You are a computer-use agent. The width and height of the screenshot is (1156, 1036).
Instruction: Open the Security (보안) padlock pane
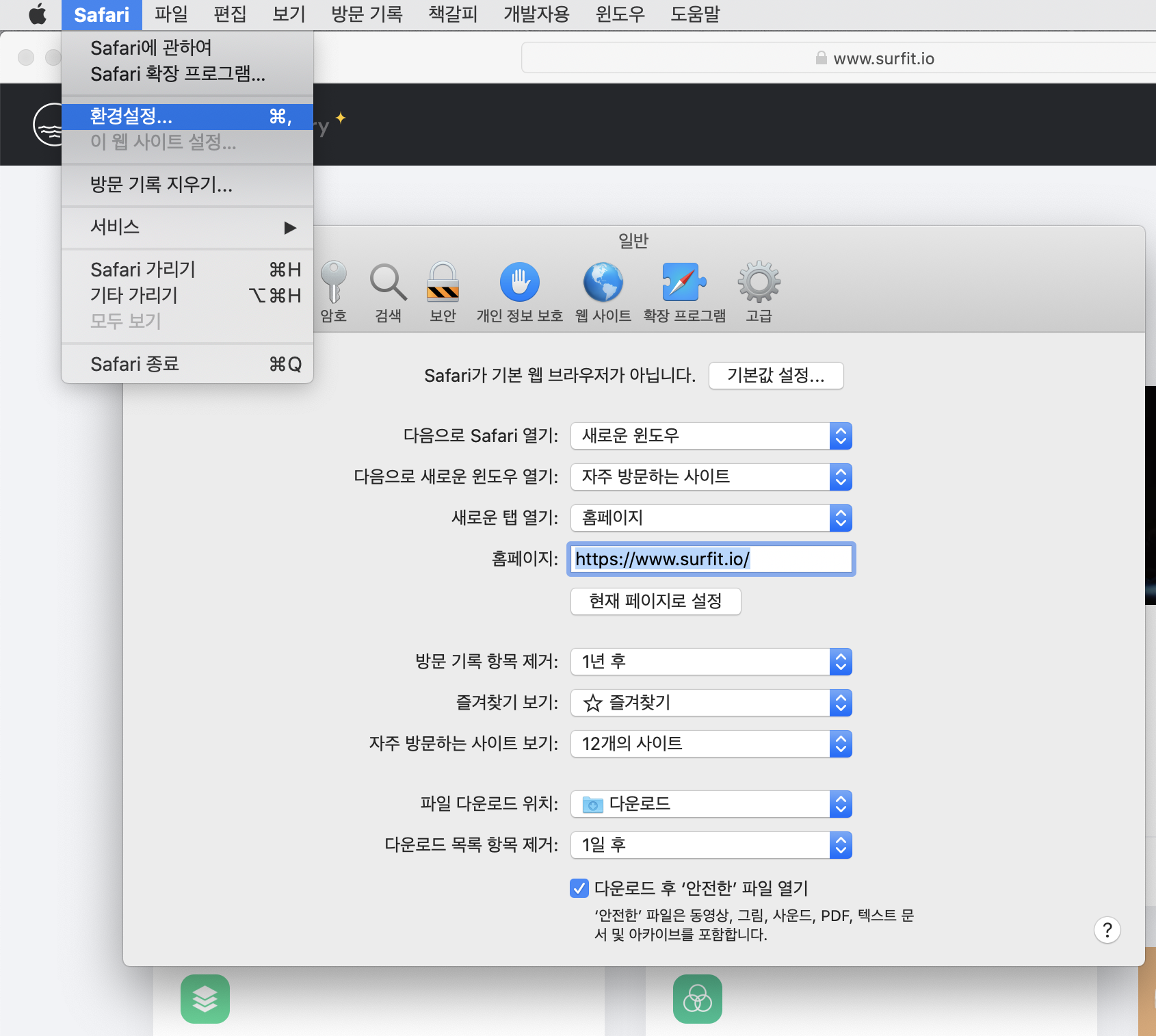tap(443, 292)
